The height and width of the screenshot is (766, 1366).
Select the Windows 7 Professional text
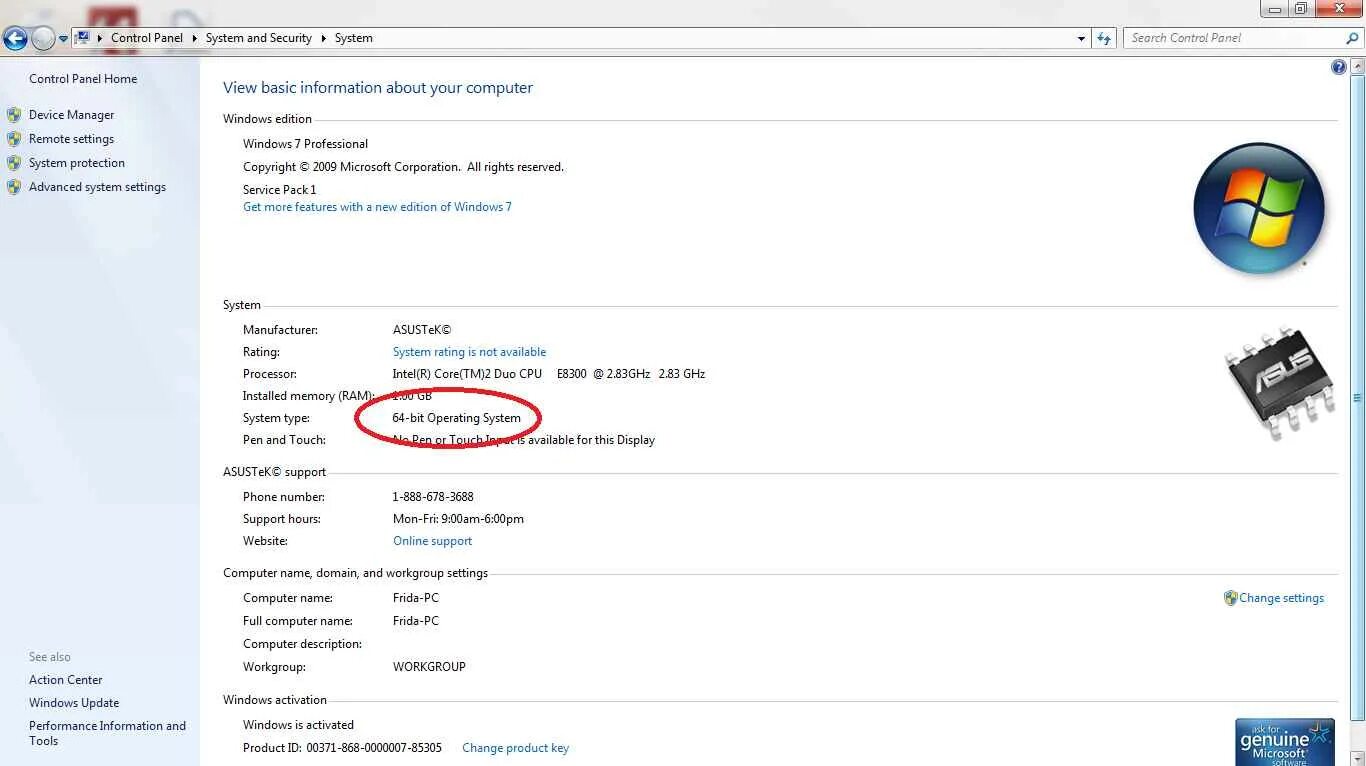305,144
